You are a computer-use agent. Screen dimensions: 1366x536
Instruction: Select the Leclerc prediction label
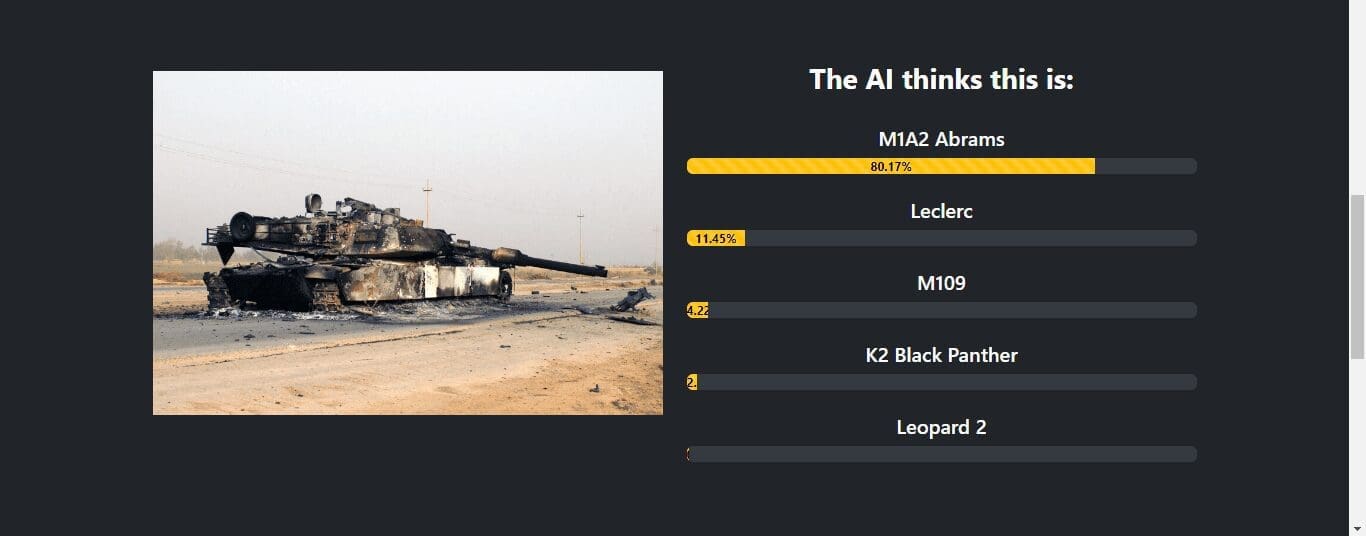(x=941, y=211)
